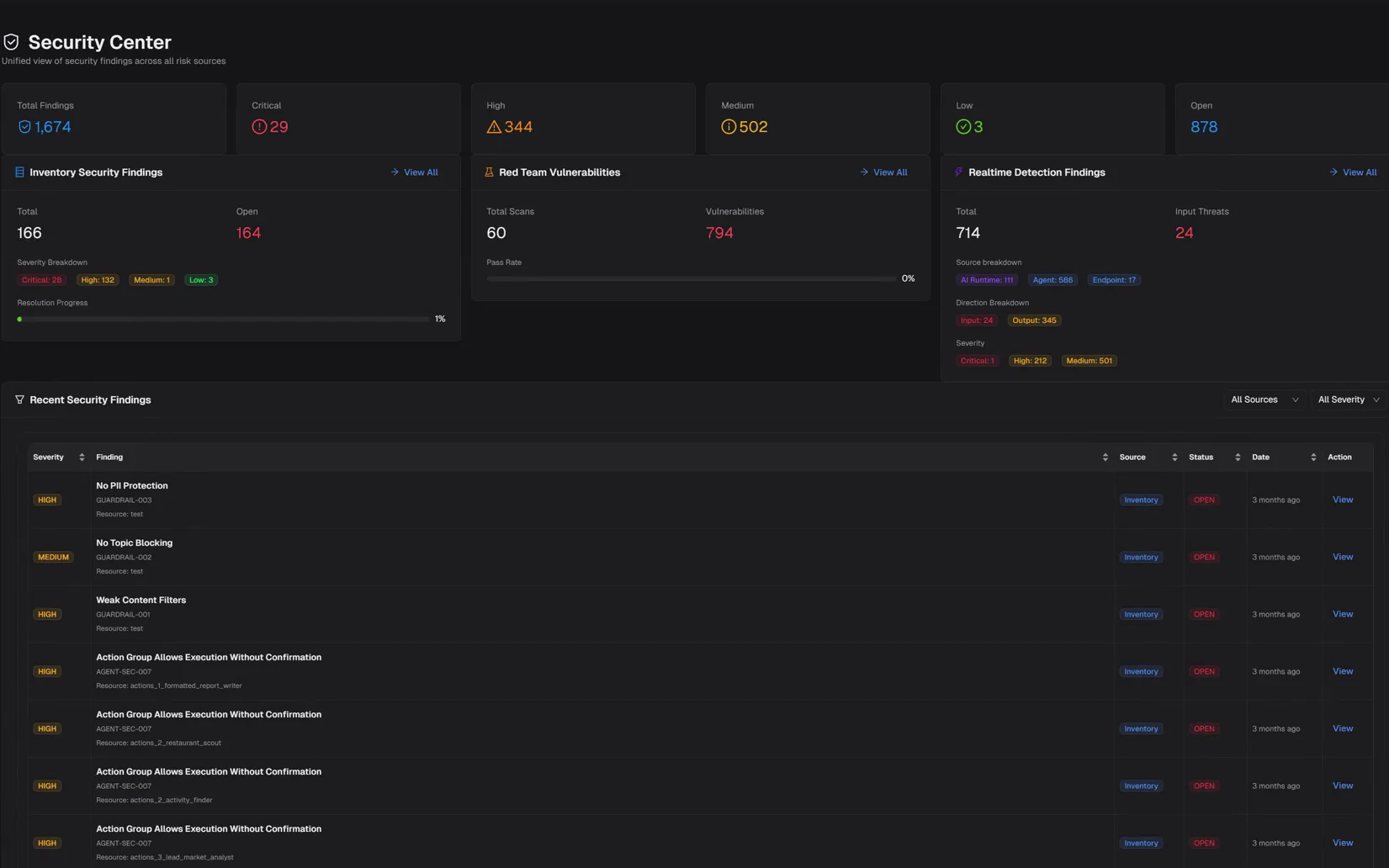Image resolution: width=1389 pixels, height=868 pixels.
Task: Click the Weak Content Filters finding title
Action: [140, 601]
